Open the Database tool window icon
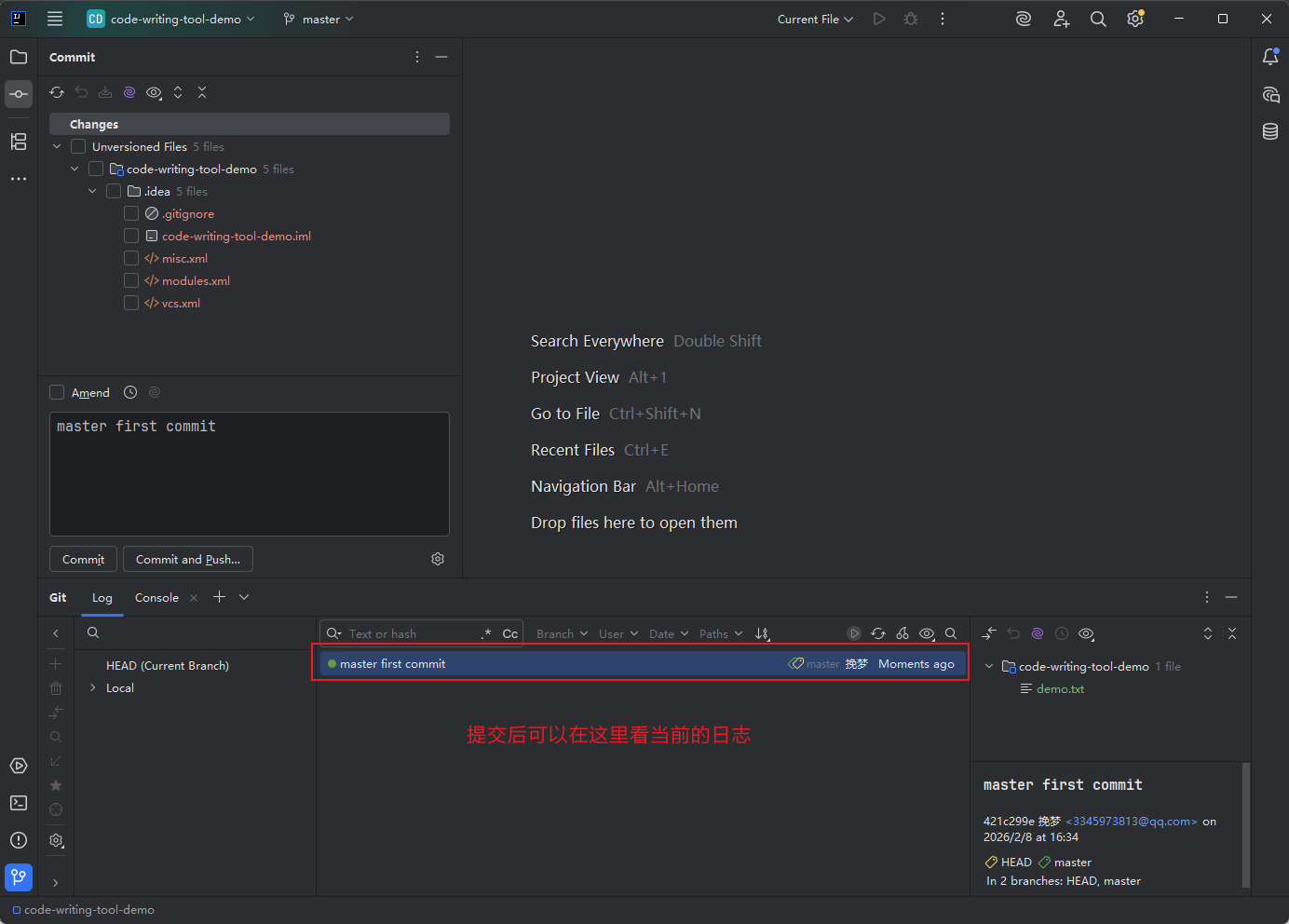 [1270, 131]
